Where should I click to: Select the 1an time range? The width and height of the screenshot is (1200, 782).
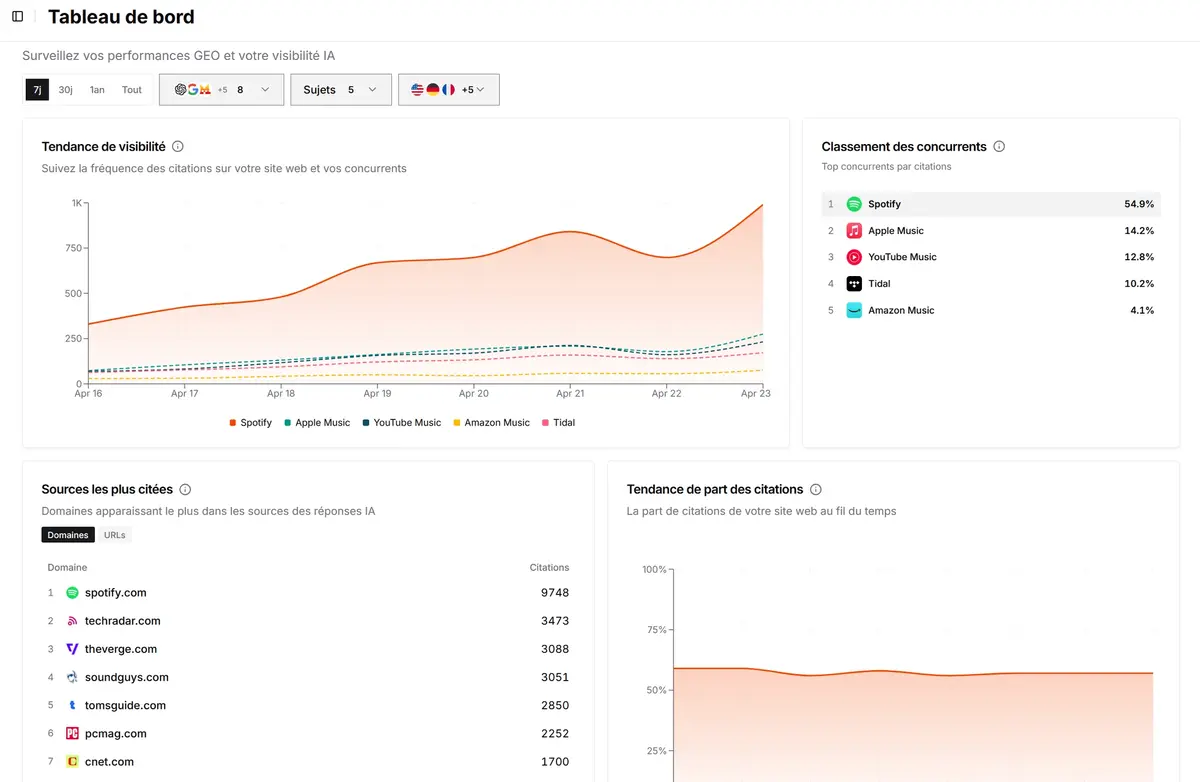point(97,90)
